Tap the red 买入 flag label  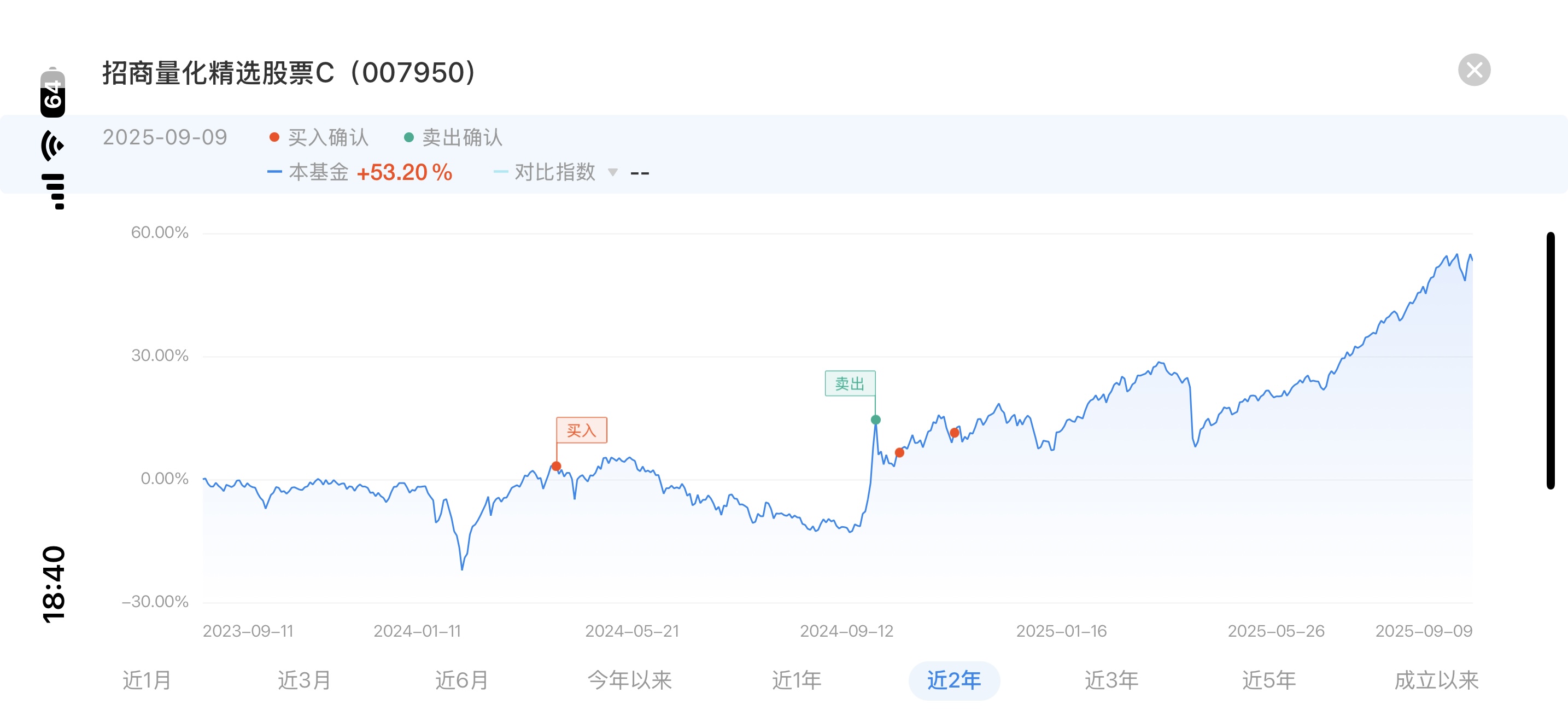(581, 430)
